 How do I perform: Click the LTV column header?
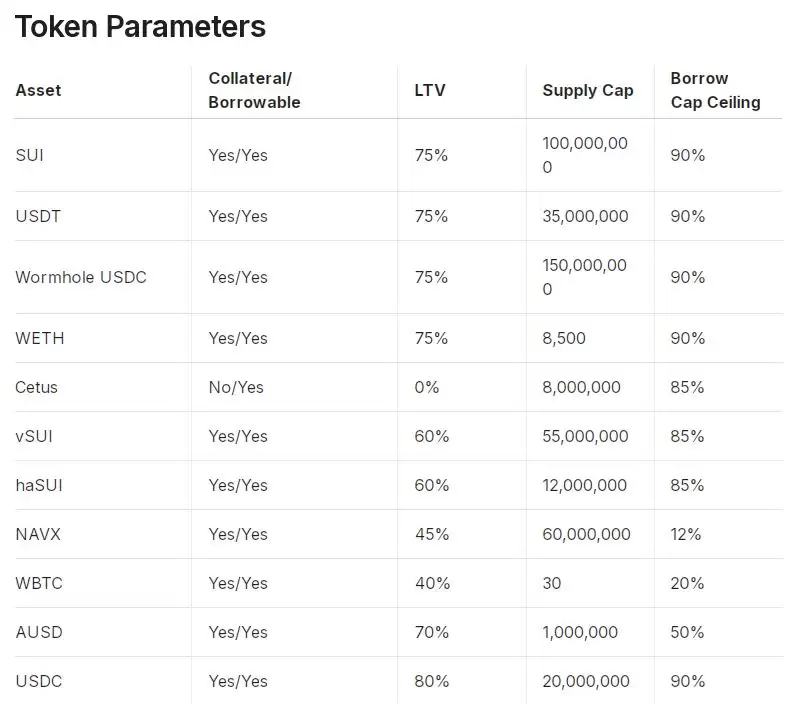(430, 90)
